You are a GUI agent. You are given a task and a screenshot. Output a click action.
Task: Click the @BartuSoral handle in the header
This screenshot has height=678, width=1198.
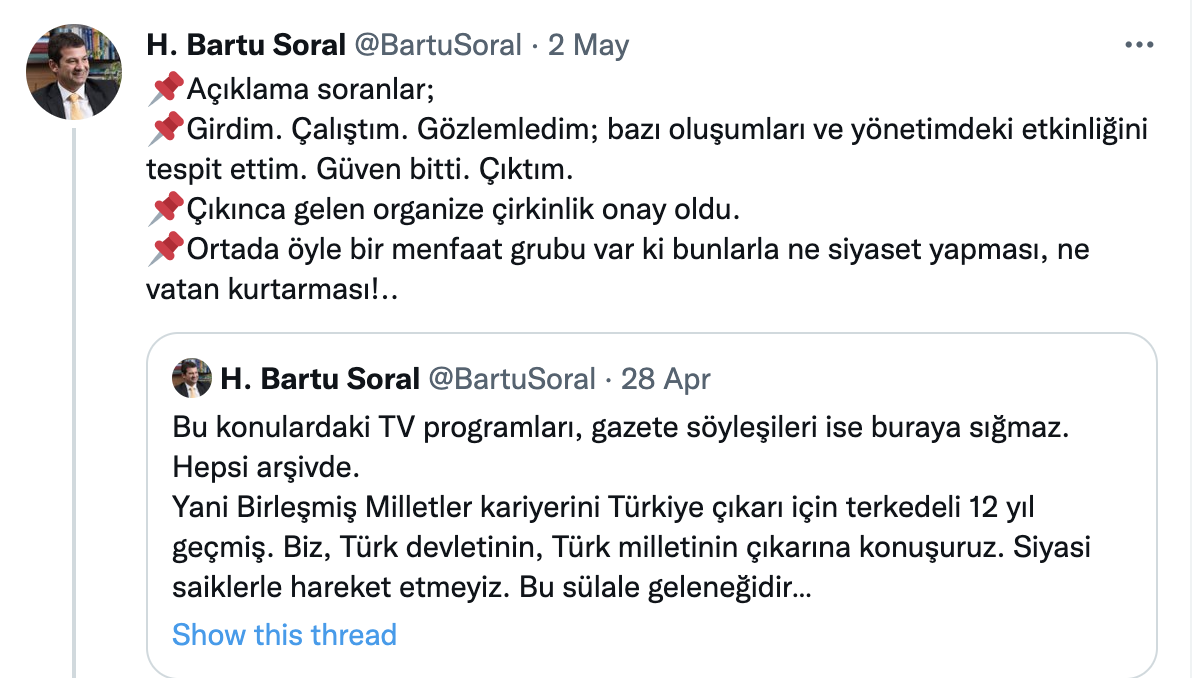coord(439,44)
